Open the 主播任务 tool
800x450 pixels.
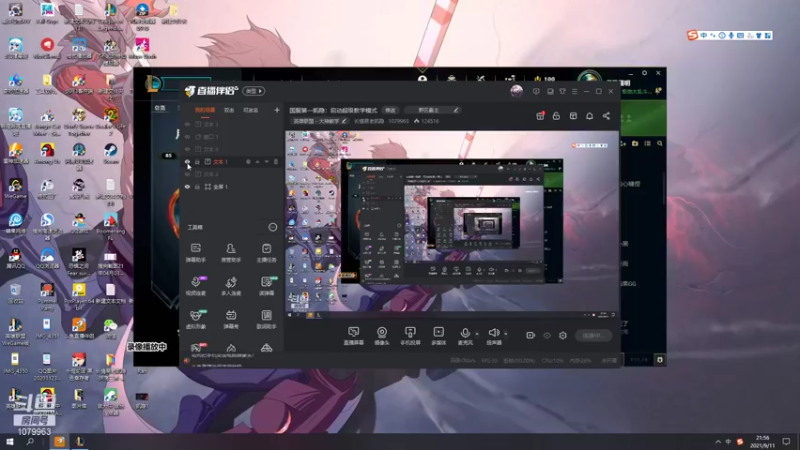pos(266,253)
